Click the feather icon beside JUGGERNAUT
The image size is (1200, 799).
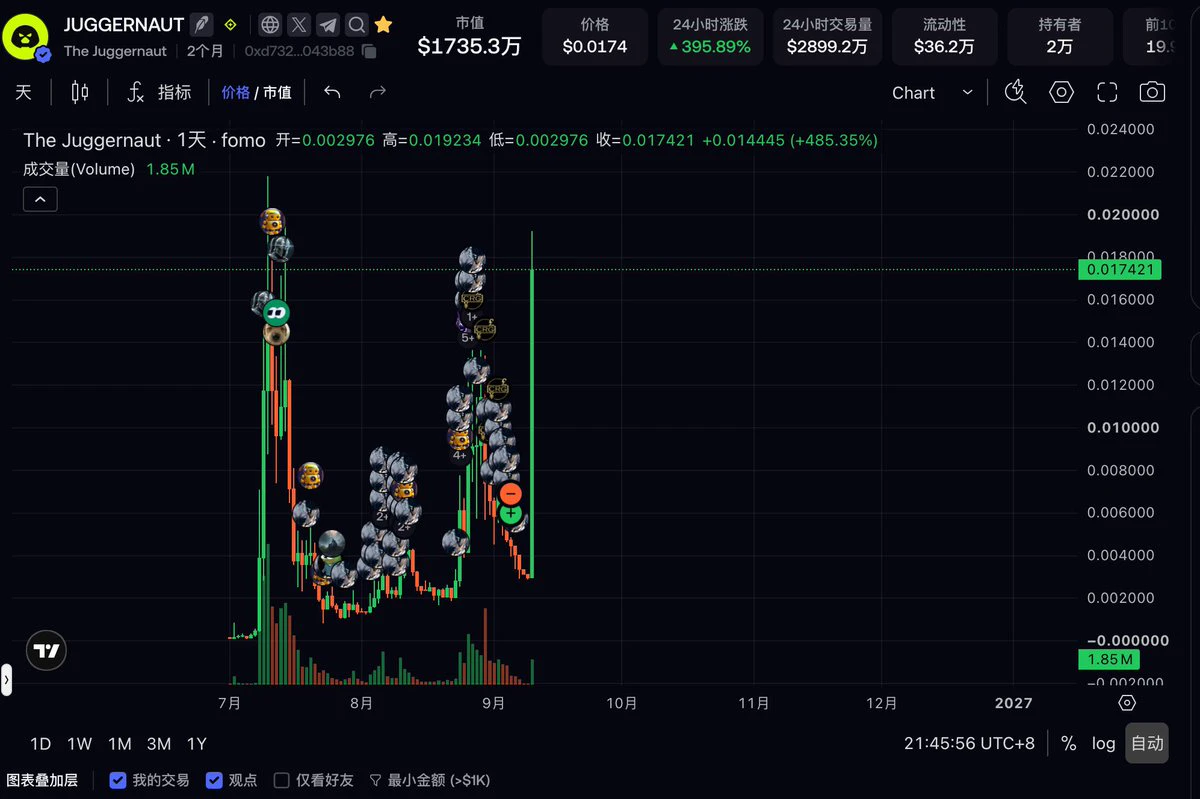tap(202, 25)
